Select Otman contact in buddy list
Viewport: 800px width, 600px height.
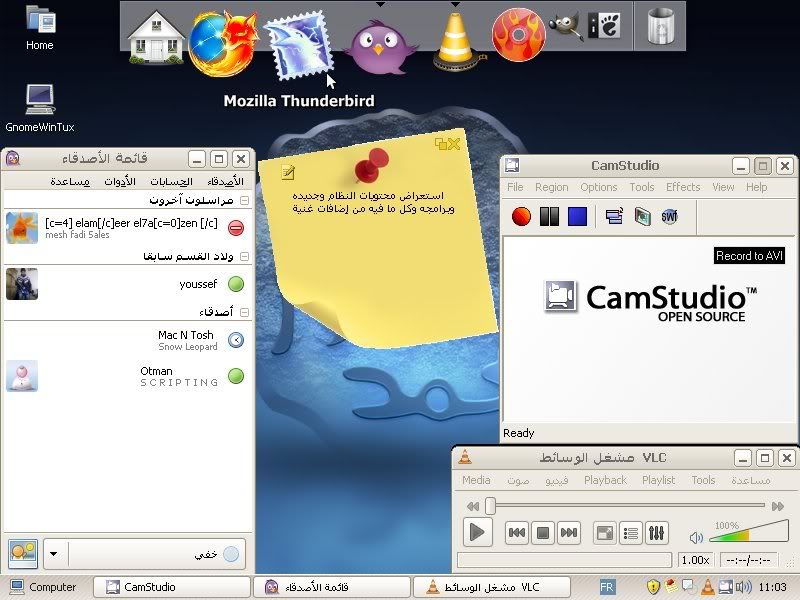(128, 377)
